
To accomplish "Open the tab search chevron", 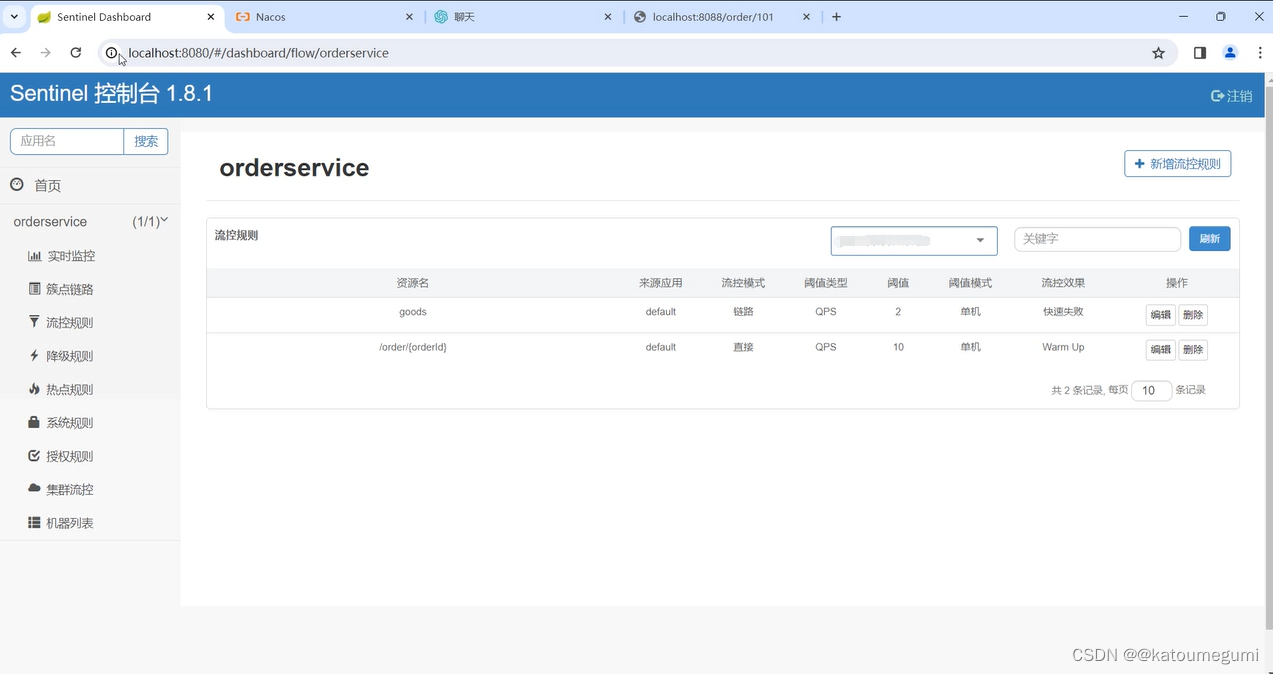I will (14, 17).
